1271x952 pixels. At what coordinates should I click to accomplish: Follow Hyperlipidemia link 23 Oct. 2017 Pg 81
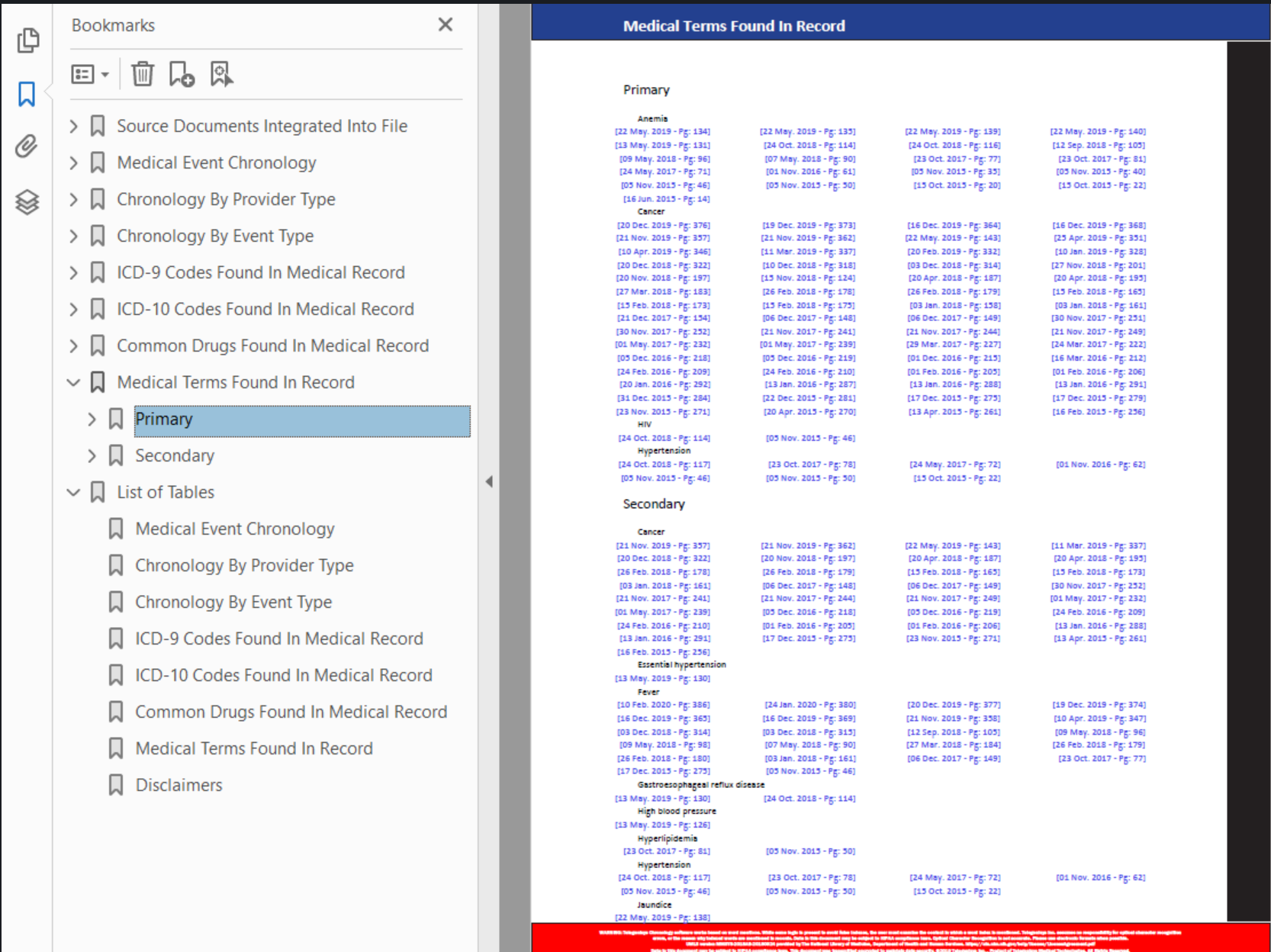click(x=667, y=851)
